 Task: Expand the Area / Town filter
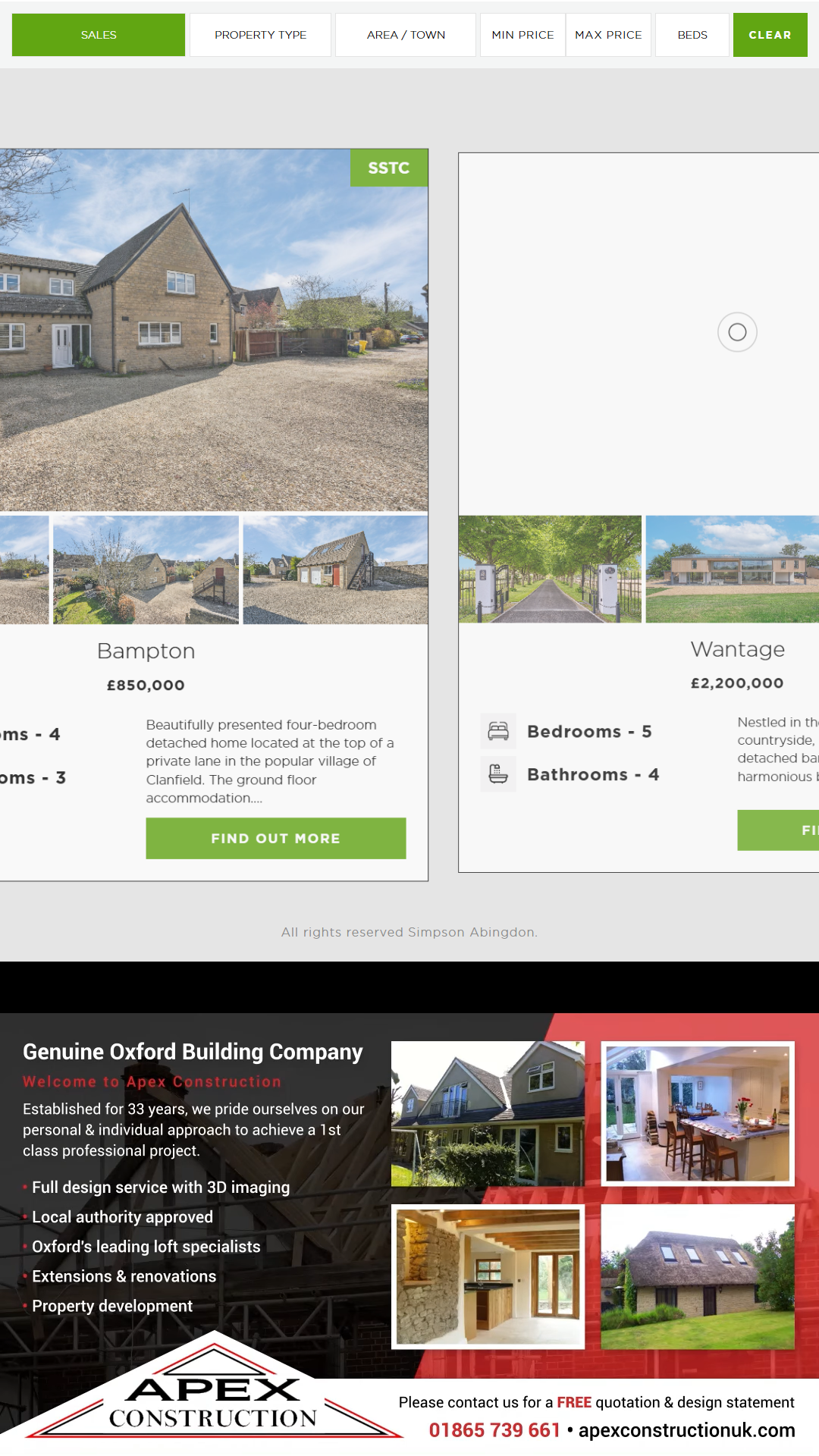pos(406,35)
